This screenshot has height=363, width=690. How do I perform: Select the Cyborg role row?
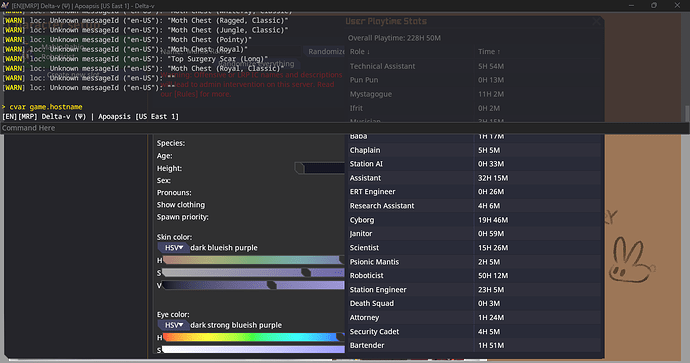474,220
